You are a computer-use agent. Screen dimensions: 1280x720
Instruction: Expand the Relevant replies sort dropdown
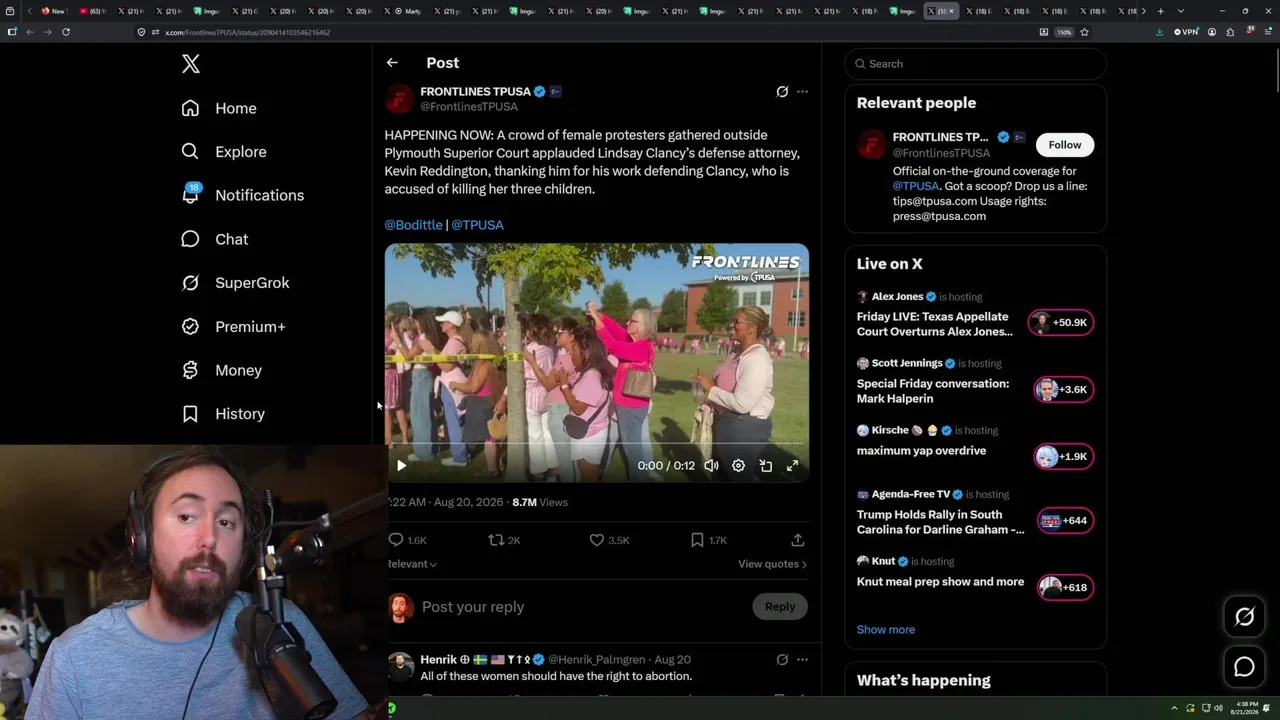click(412, 564)
